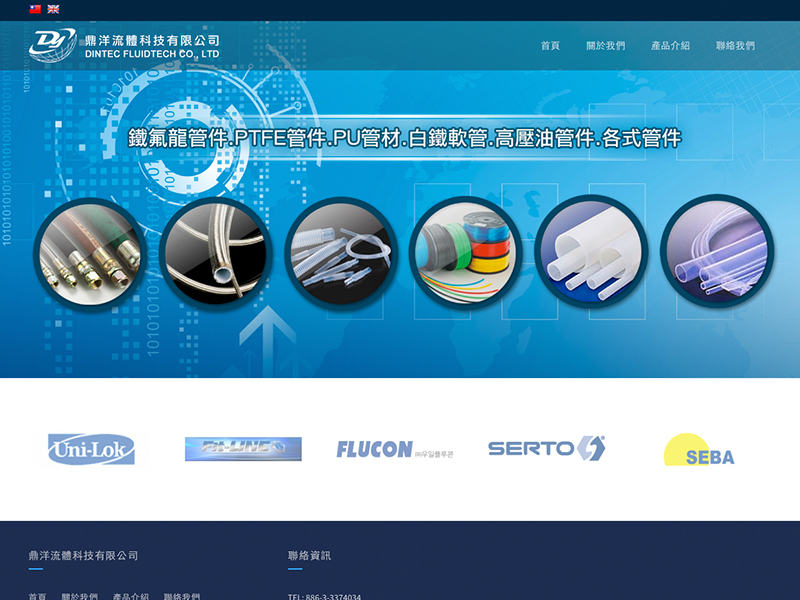This screenshot has height=600, width=800.
Task: Switch to English via the UK flag icon
Action: (55, 8)
